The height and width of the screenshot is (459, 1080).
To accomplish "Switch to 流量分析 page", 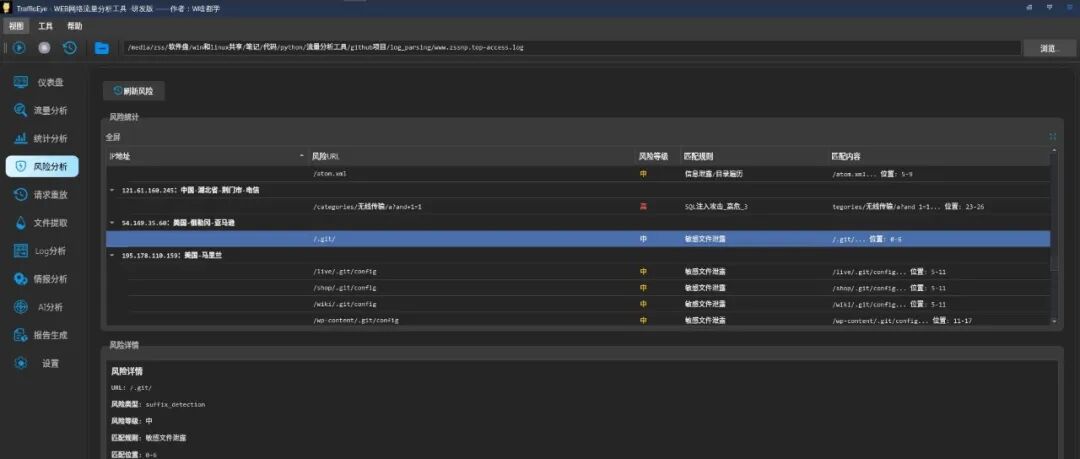I will (42, 110).
